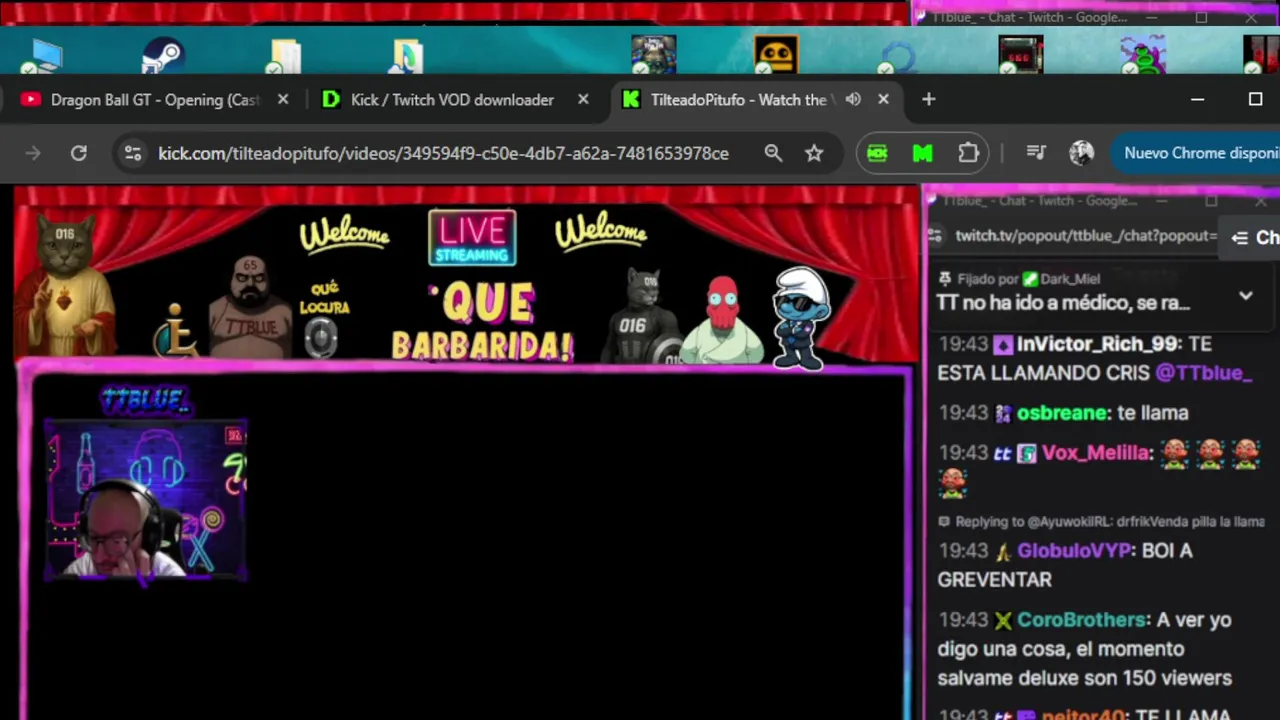Screen dimensions: 1280x720
Task: Bookmark this page with the star
Action: tap(814, 153)
